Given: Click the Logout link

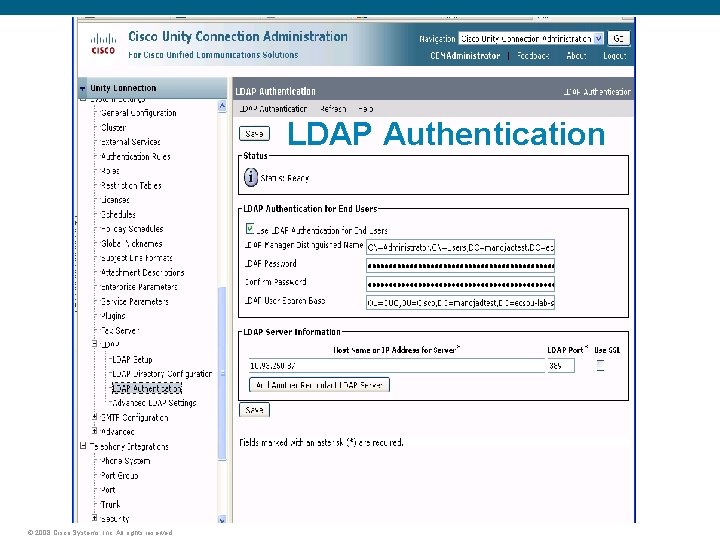Looking at the screenshot, I should coord(614,56).
